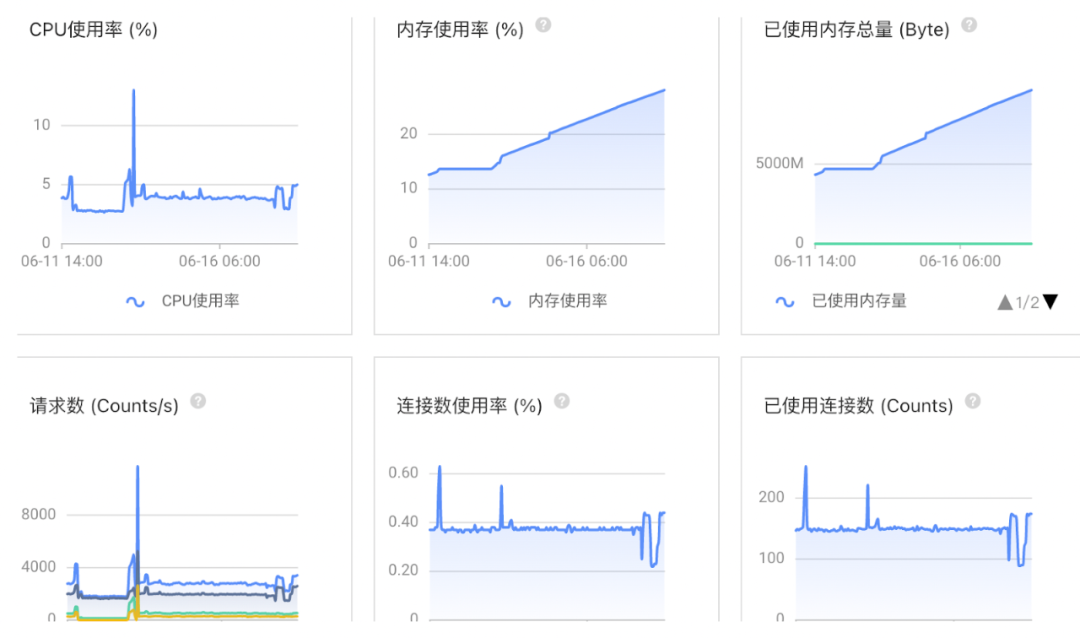Click the 5000M axis label in memory total chart
The height and width of the screenshot is (638, 1080).
click(x=780, y=163)
